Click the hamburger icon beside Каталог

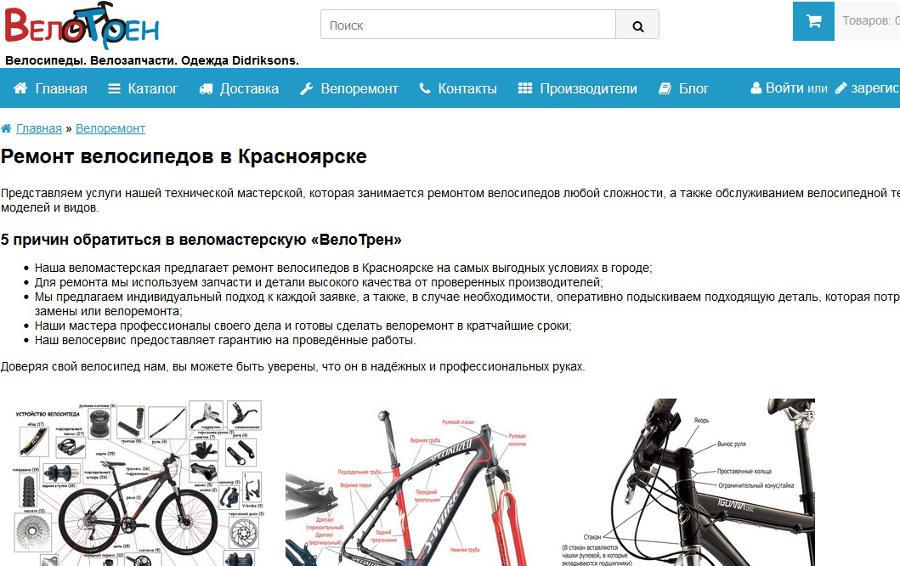pyautogui.click(x=115, y=89)
